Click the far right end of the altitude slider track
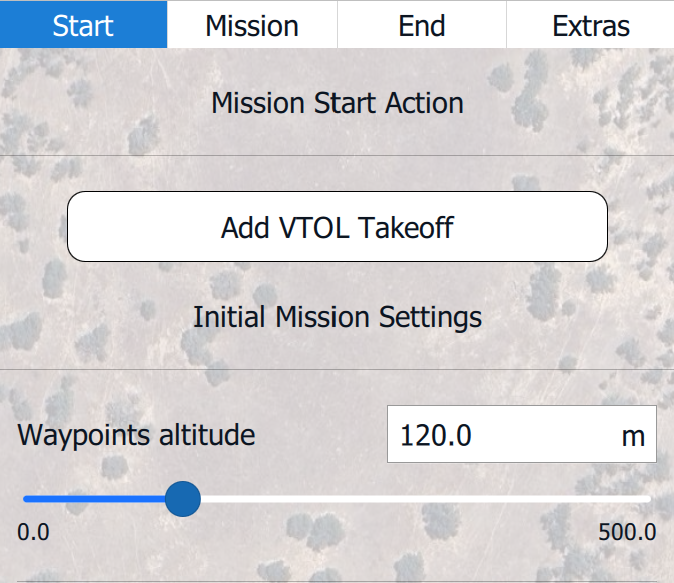Screen dimensions: 674x583 (x=648, y=498)
